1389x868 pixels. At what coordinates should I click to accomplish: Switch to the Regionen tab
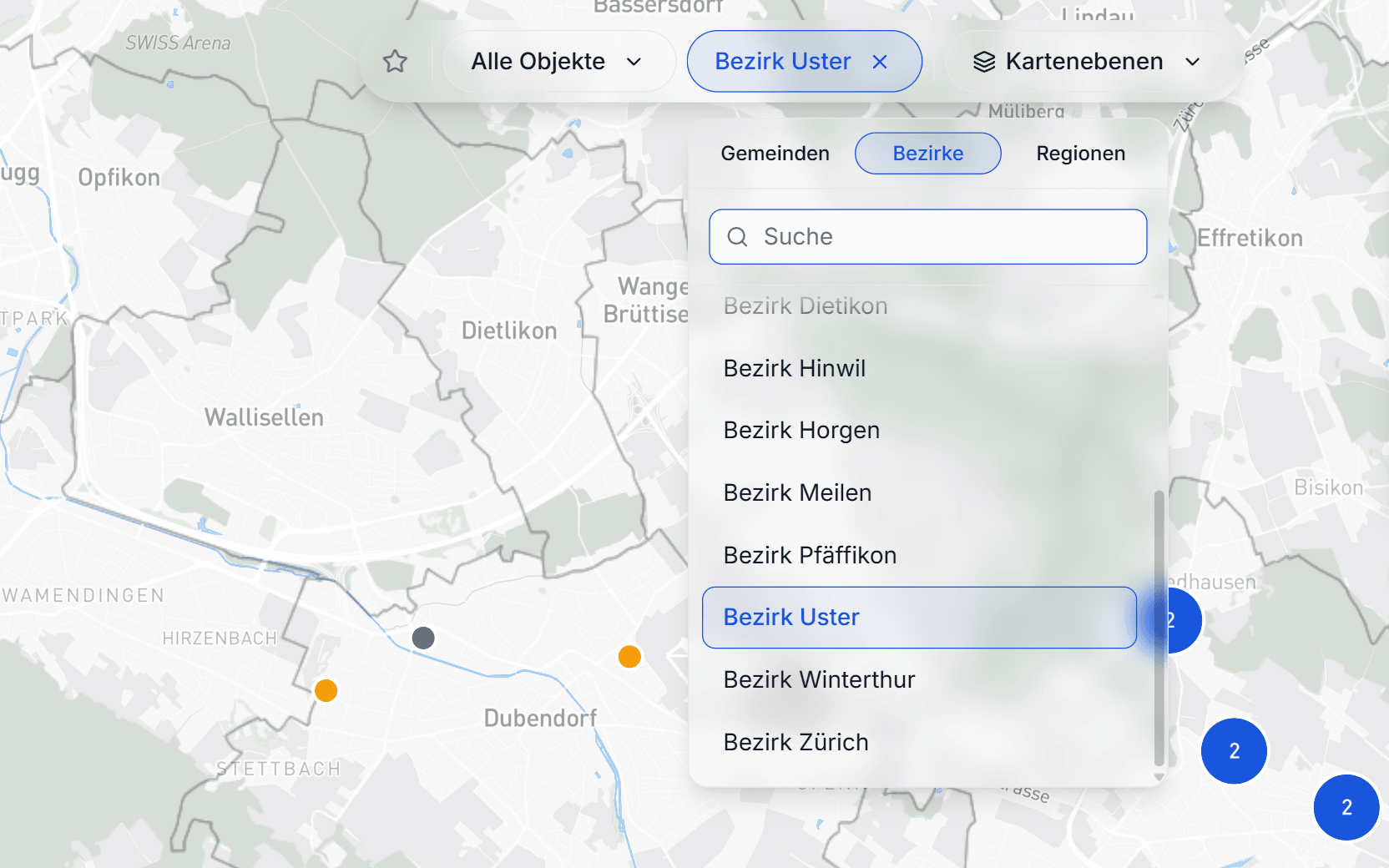click(x=1081, y=154)
